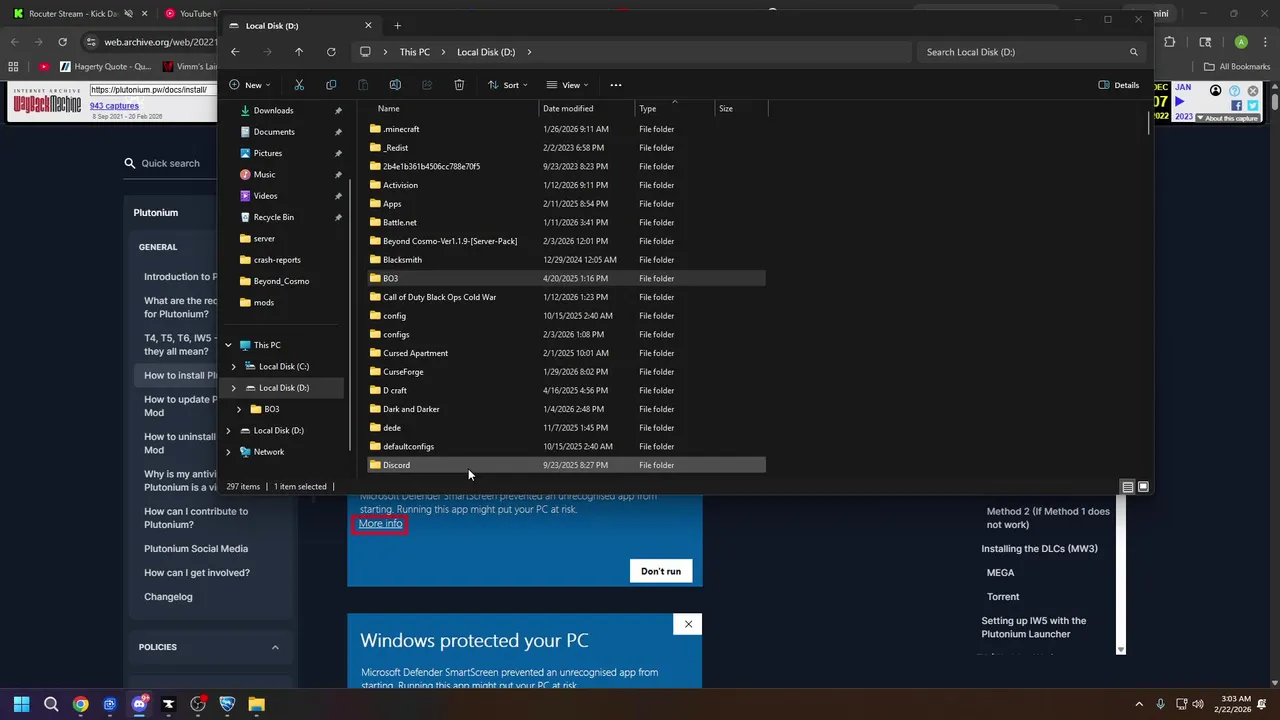
Task: Click the More info link
Action: (x=380, y=524)
